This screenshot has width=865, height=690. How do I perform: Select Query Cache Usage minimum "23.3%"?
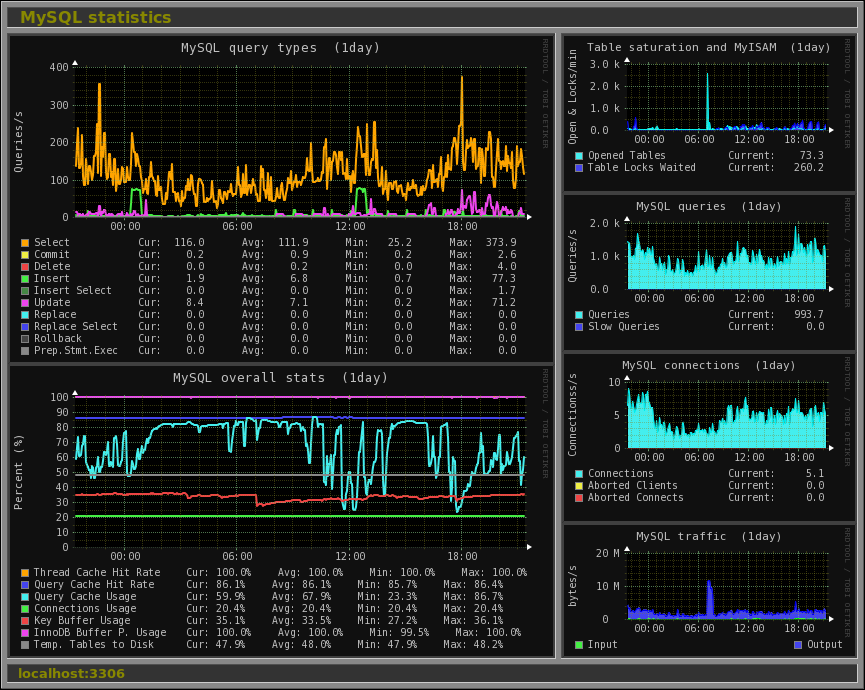pyautogui.click(x=401, y=597)
